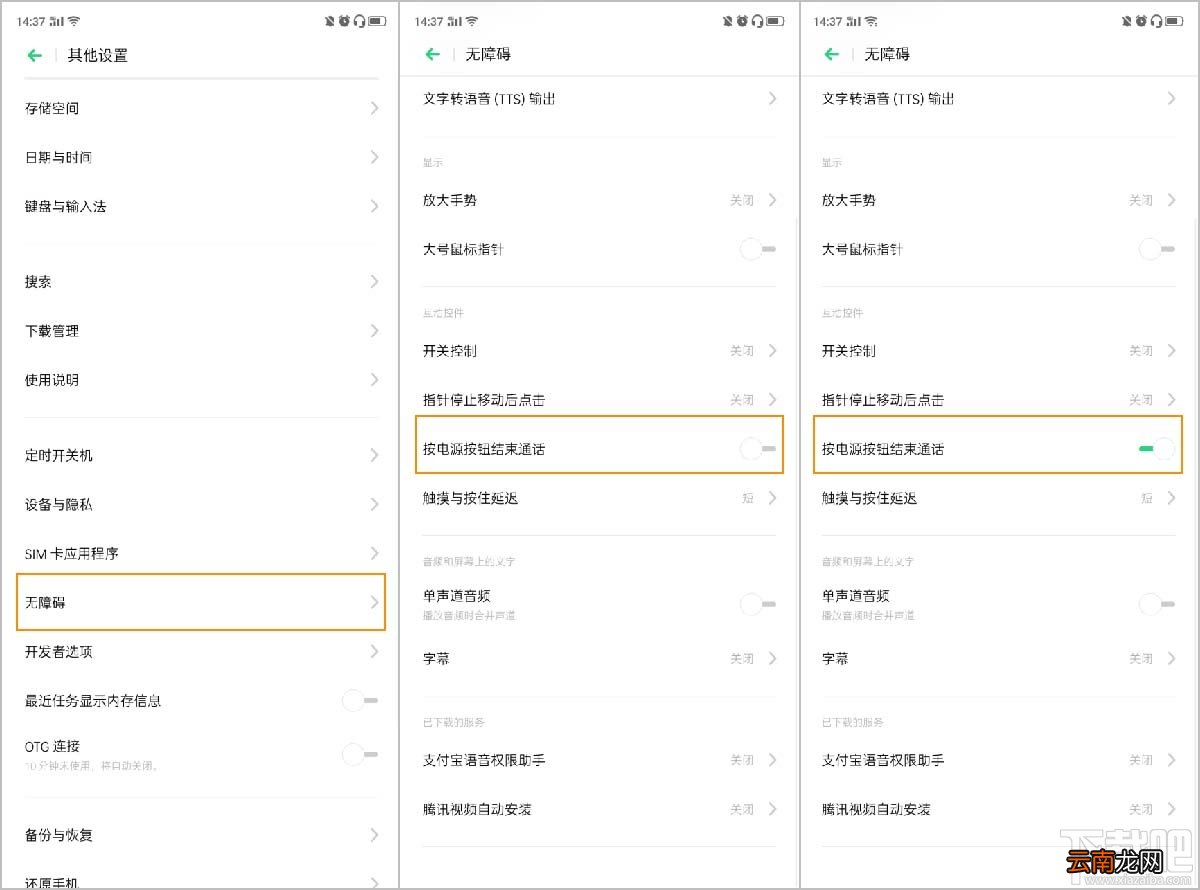Open 放大手势 on middle screen

point(599,200)
